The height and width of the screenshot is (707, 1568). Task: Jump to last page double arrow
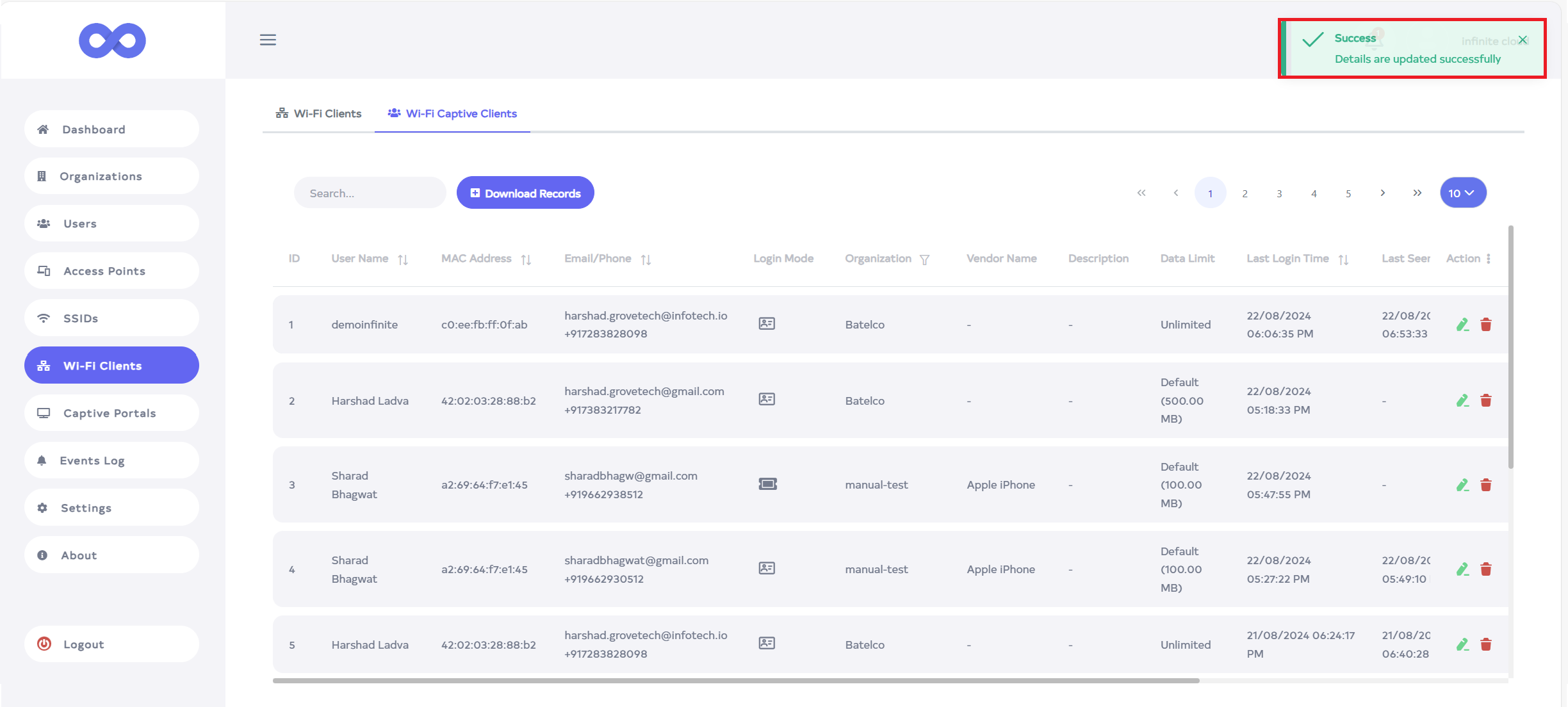pyautogui.click(x=1417, y=193)
